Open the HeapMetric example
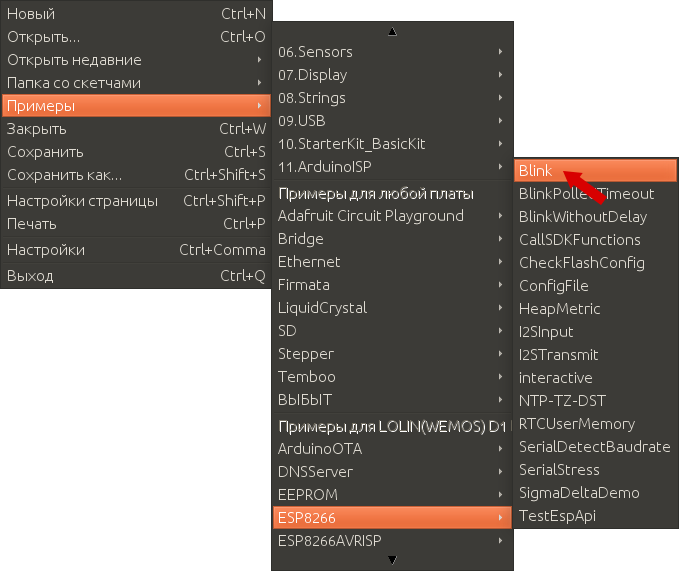The height and width of the screenshot is (571, 679). pos(595,308)
